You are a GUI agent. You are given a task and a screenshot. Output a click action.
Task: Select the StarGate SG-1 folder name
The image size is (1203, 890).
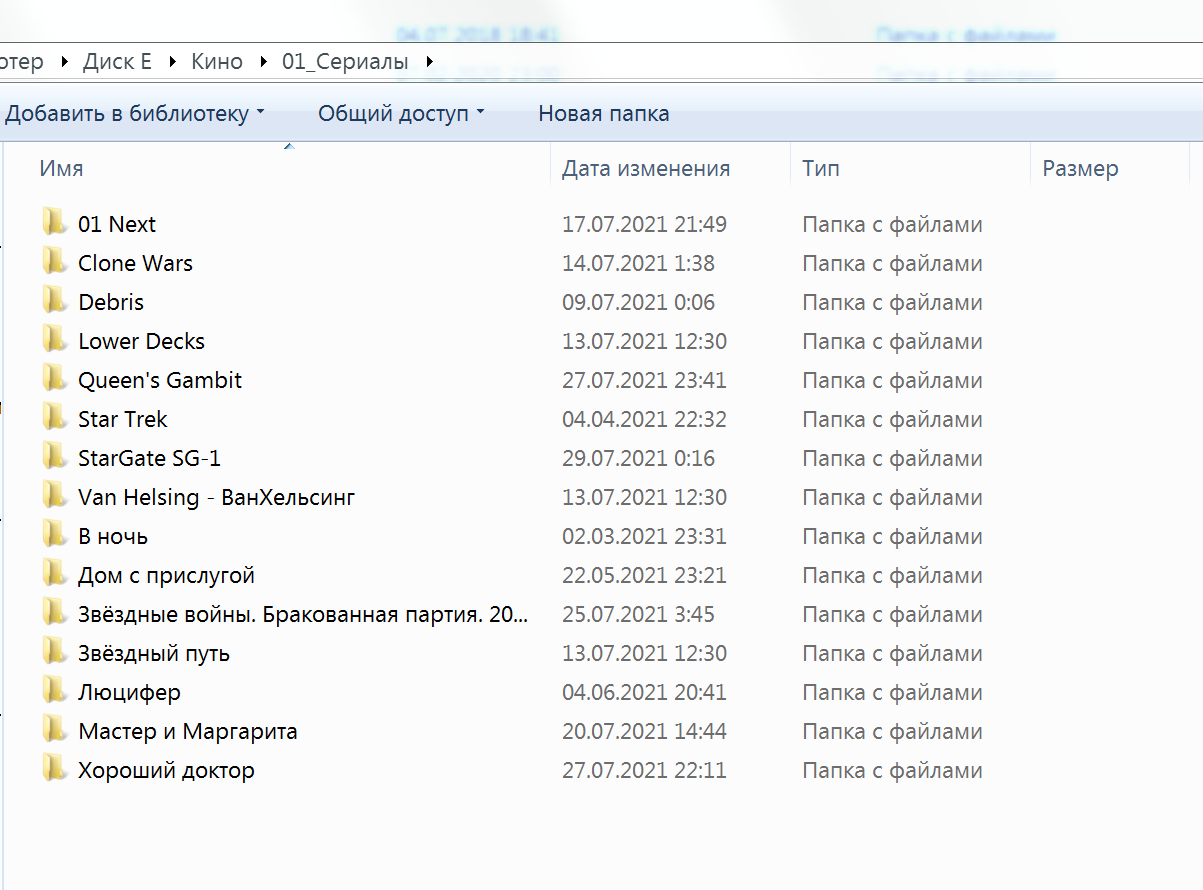click(x=149, y=458)
